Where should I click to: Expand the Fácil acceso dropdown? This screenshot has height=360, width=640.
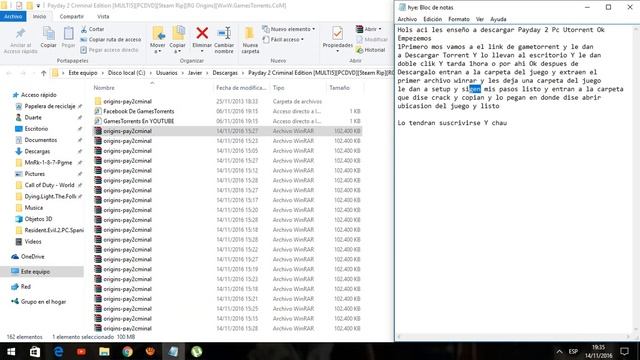click(284, 40)
